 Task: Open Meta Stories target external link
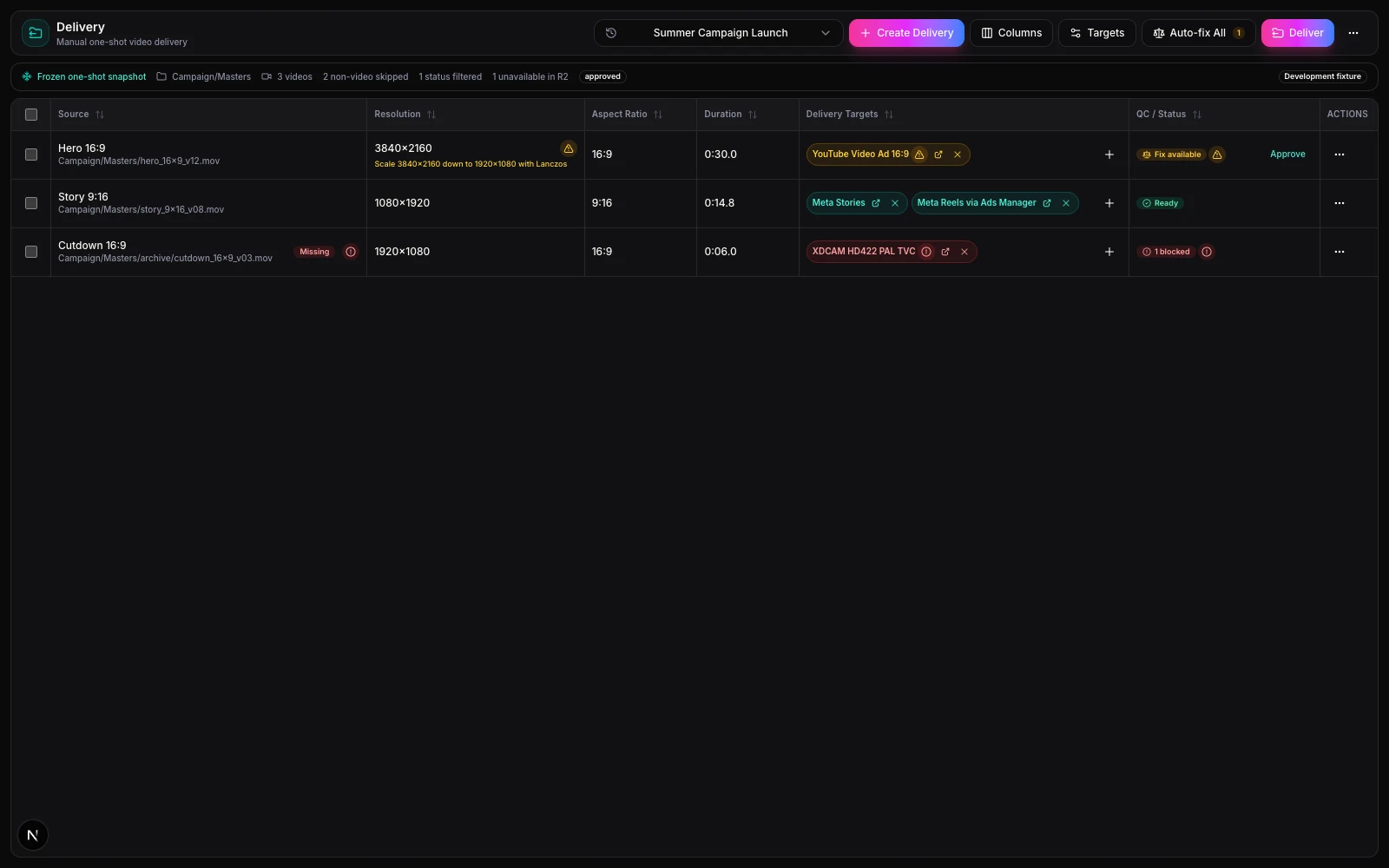coord(876,203)
